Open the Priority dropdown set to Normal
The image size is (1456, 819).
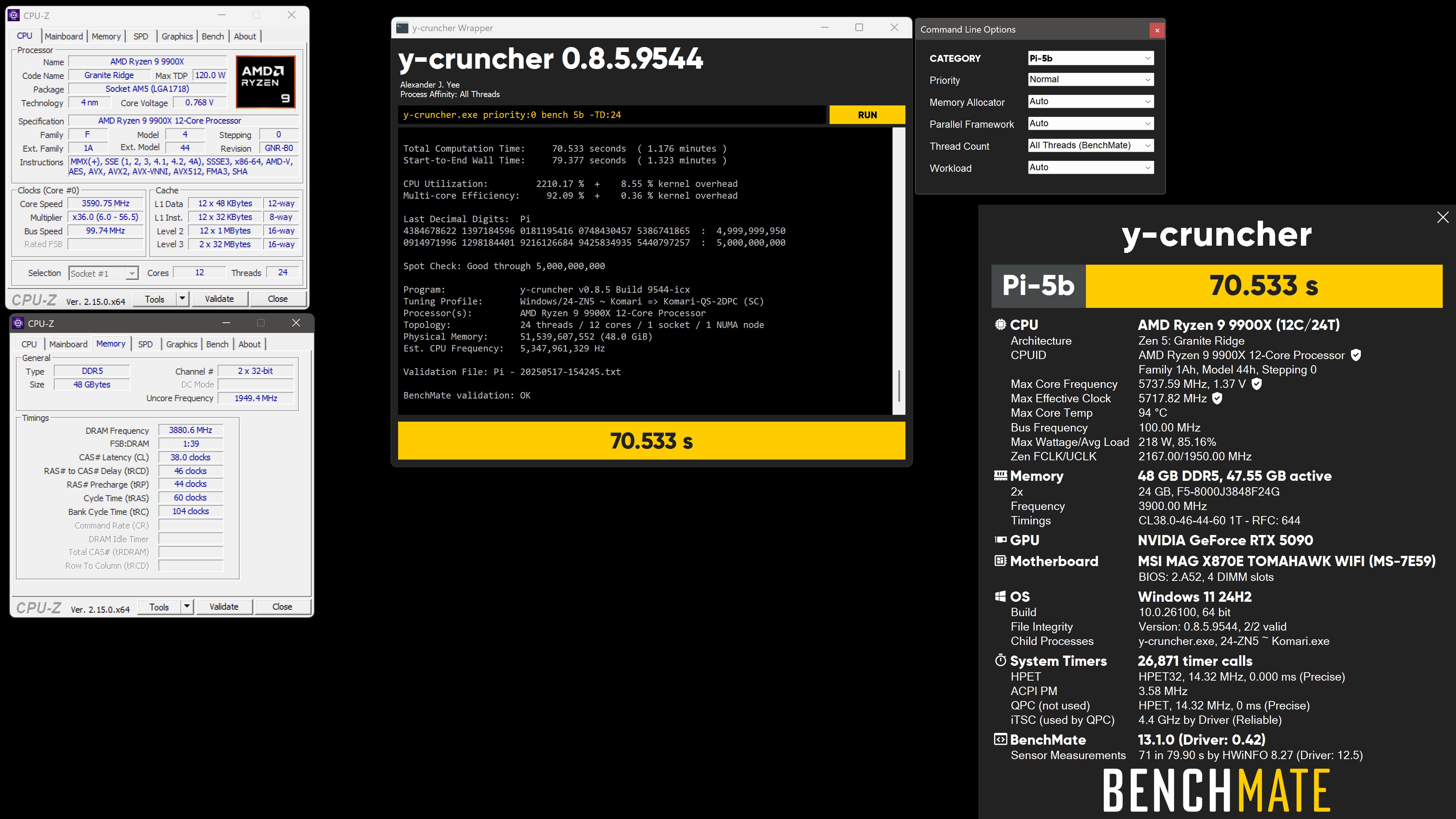1090,80
